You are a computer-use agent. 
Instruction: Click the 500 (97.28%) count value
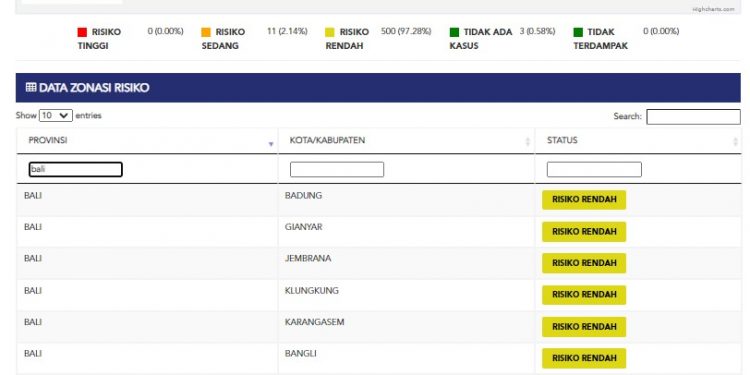point(406,32)
